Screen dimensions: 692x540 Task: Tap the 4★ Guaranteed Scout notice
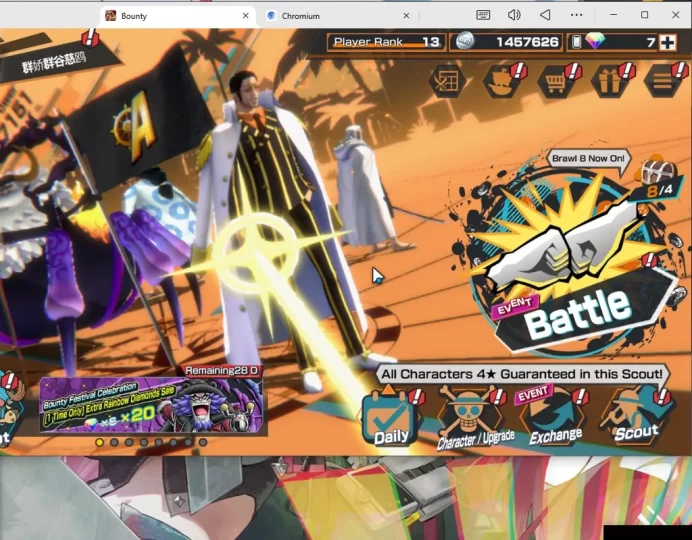pyautogui.click(x=522, y=374)
